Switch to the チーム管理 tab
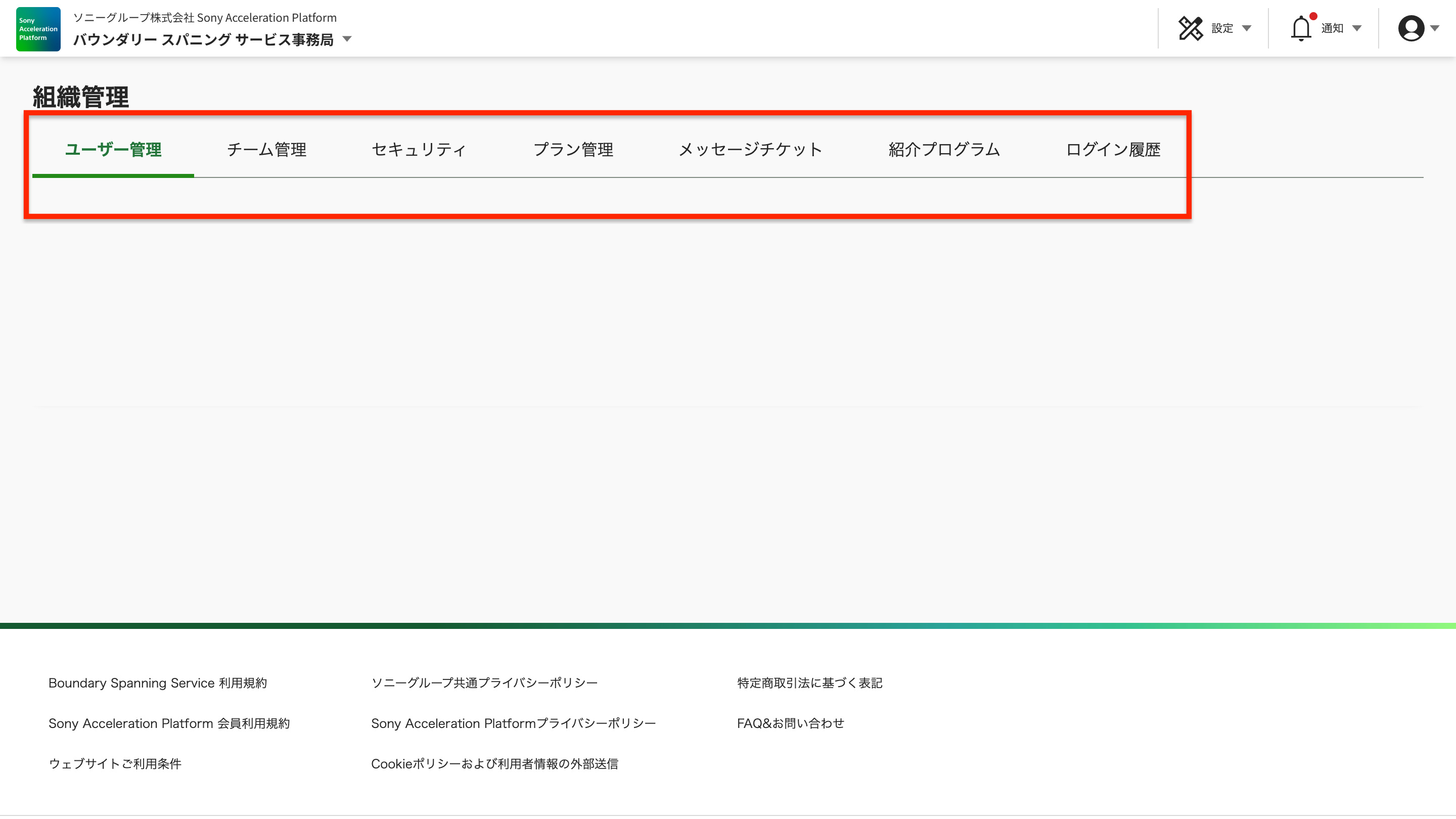The height and width of the screenshot is (819, 1456). coord(266,149)
